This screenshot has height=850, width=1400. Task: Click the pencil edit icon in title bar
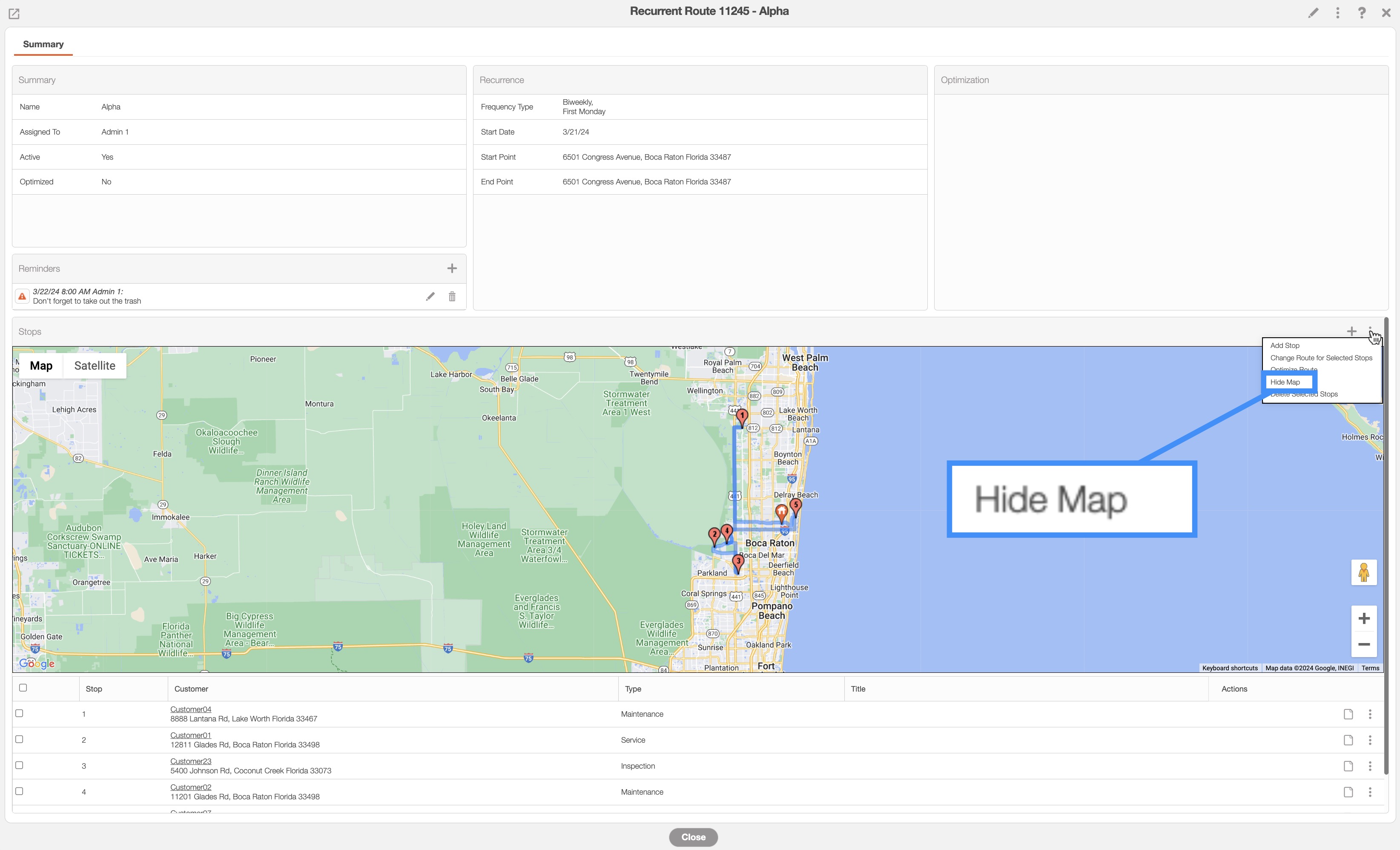tap(1313, 12)
